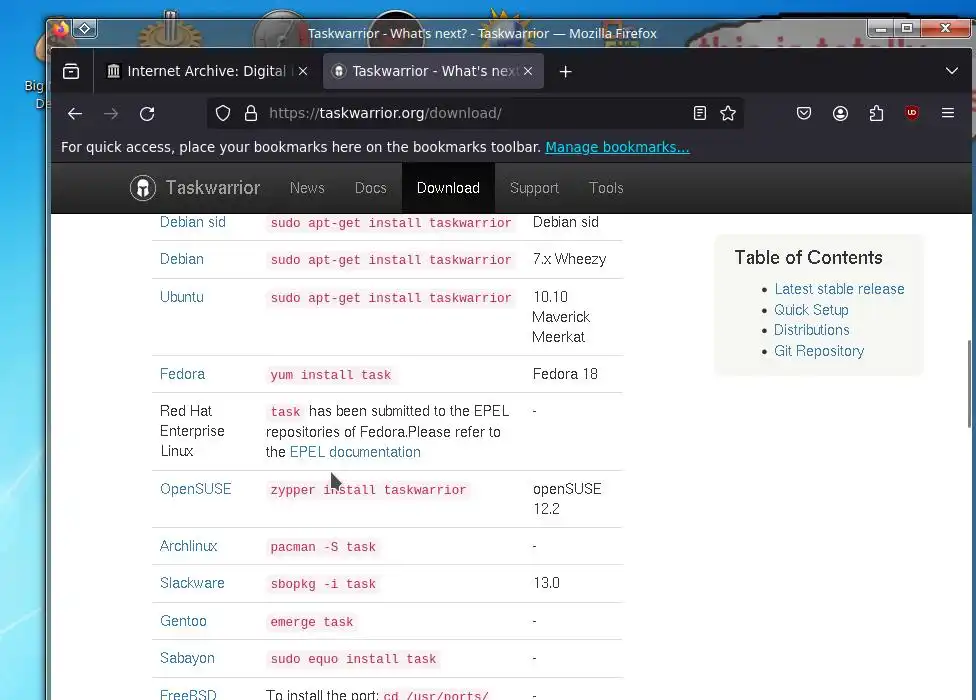Image resolution: width=976 pixels, height=700 pixels.
Task: Select the Taskwarrior - What's next tab
Action: pyautogui.click(x=433, y=72)
